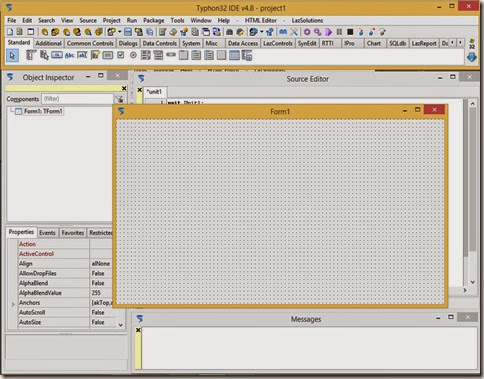Open the dropdown arrow after globe icon
The width and height of the screenshot is (484, 379).
pos(262,32)
